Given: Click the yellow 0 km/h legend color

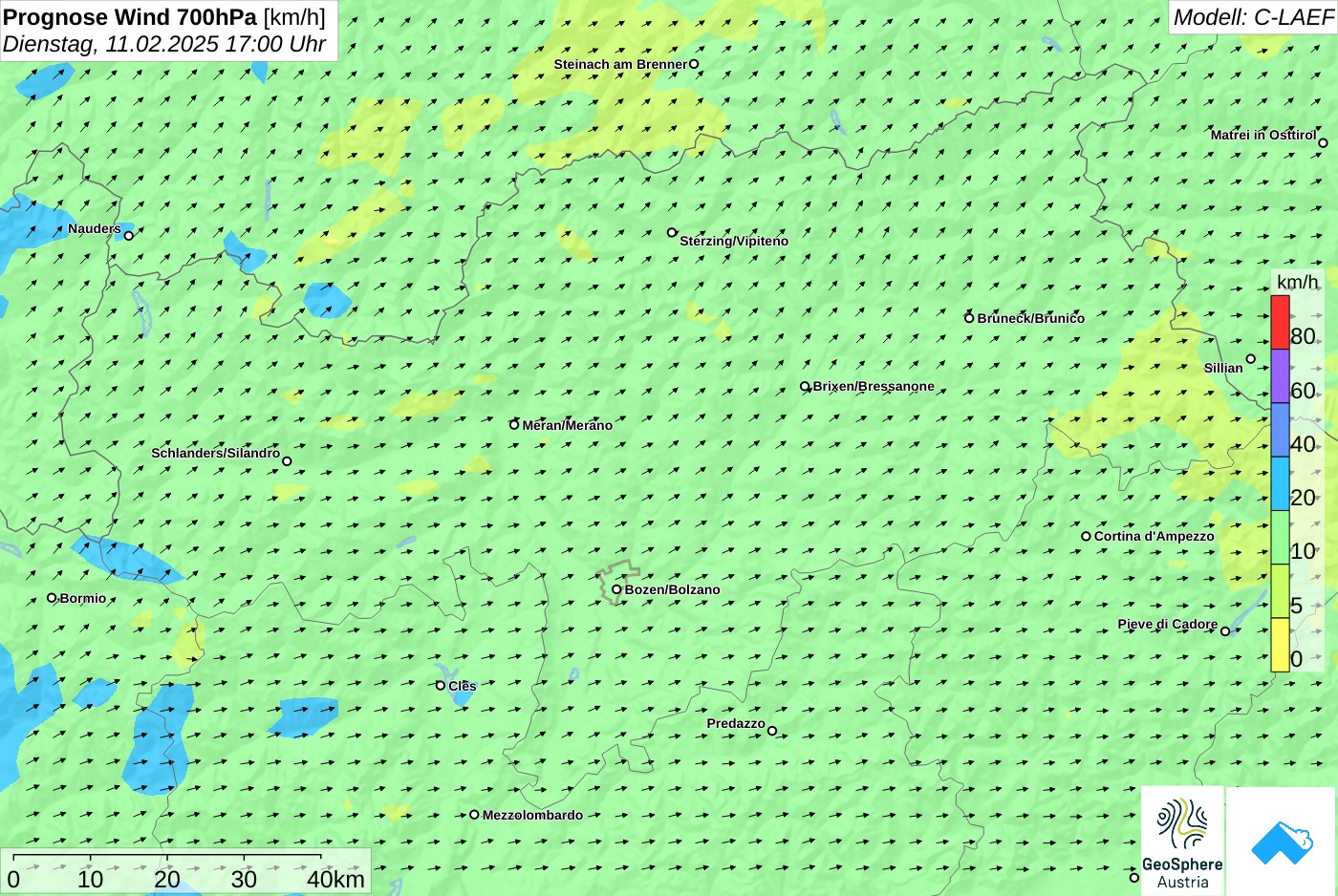Looking at the screenshot, I should point(1280,645).
